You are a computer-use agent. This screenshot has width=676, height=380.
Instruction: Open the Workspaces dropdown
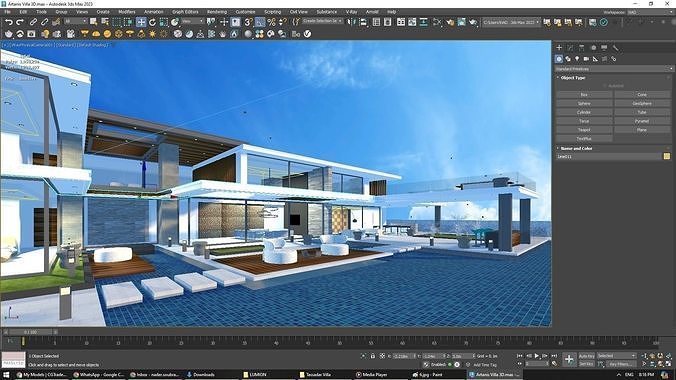[650, 12]
